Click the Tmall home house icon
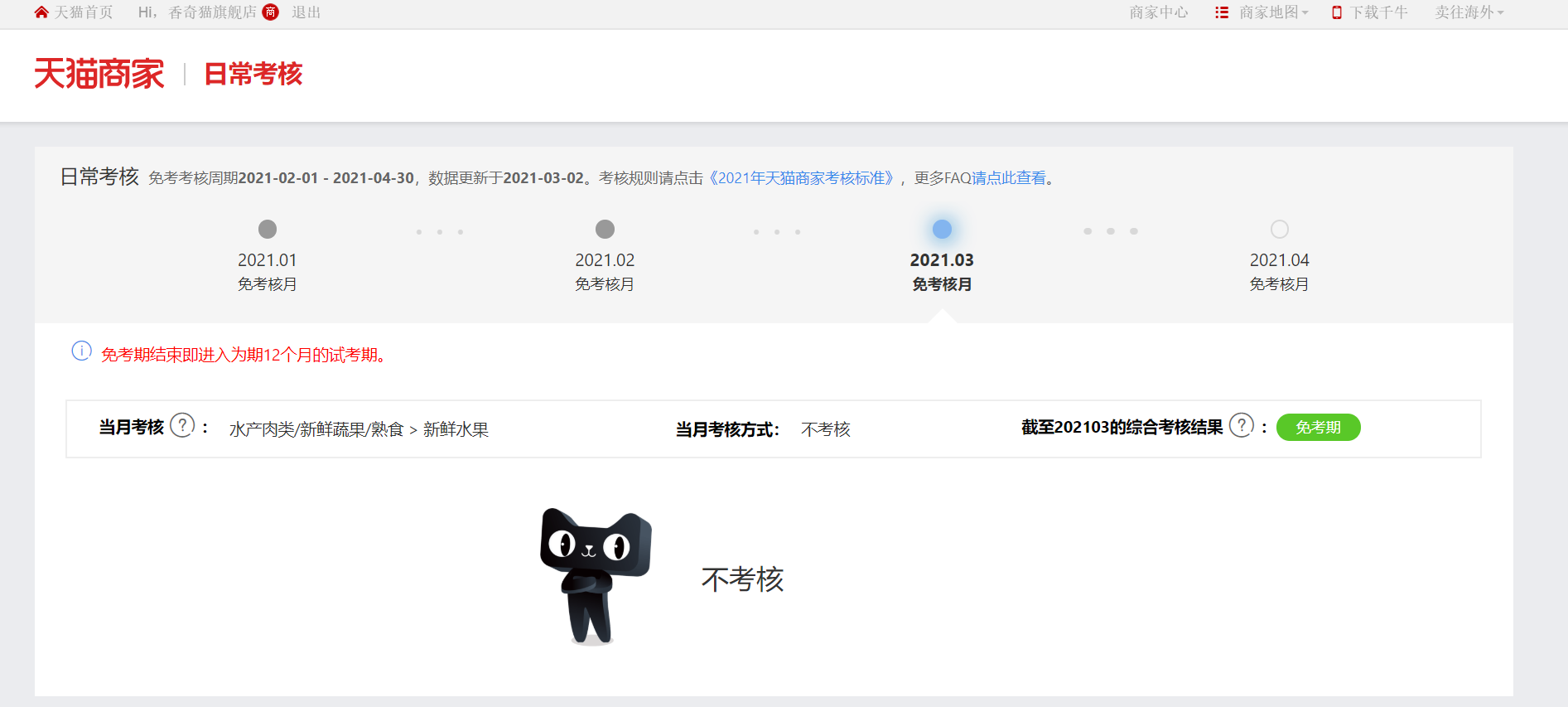1568x707 pixels. [41, 12]
